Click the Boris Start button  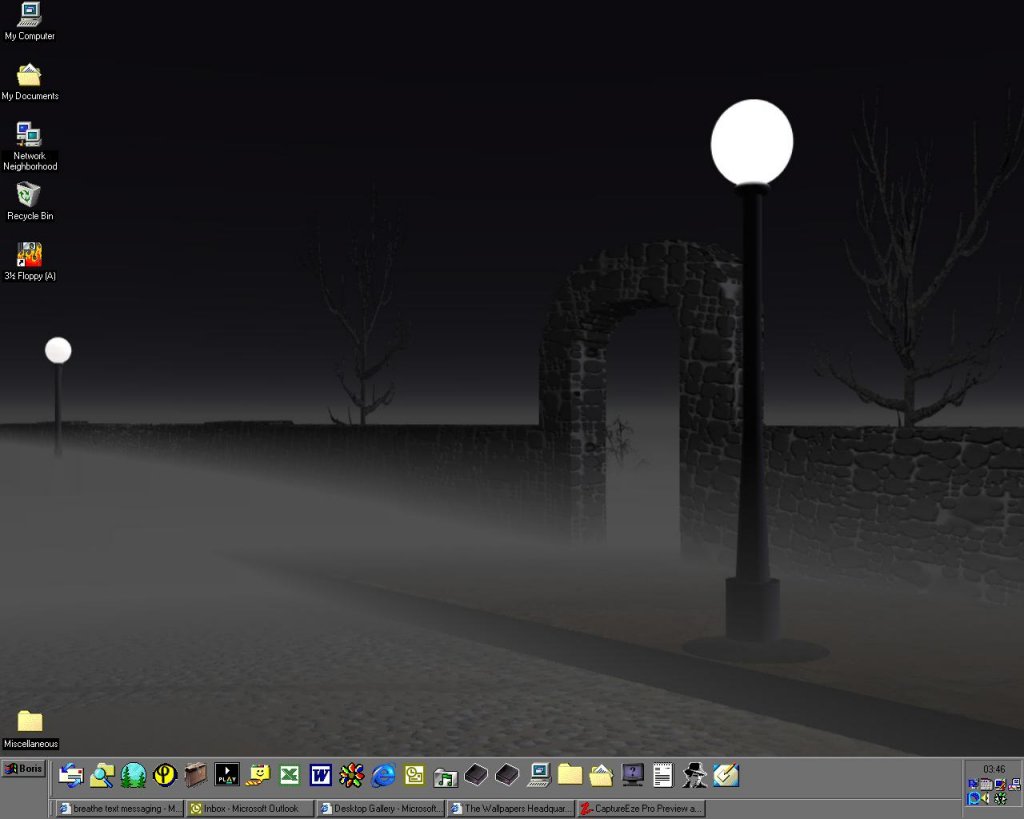pos(24,769)
